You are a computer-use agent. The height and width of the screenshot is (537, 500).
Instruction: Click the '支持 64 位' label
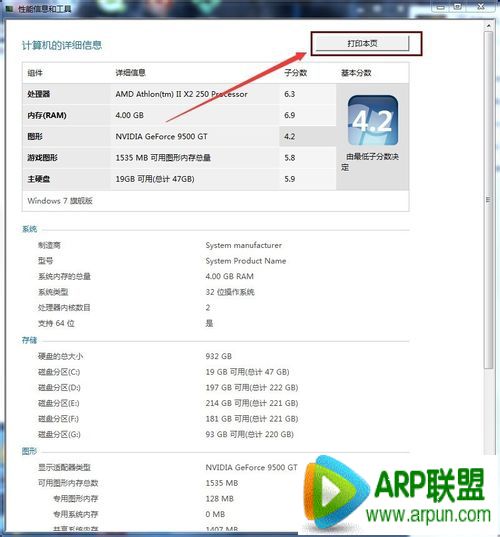(x=56, y=323)
